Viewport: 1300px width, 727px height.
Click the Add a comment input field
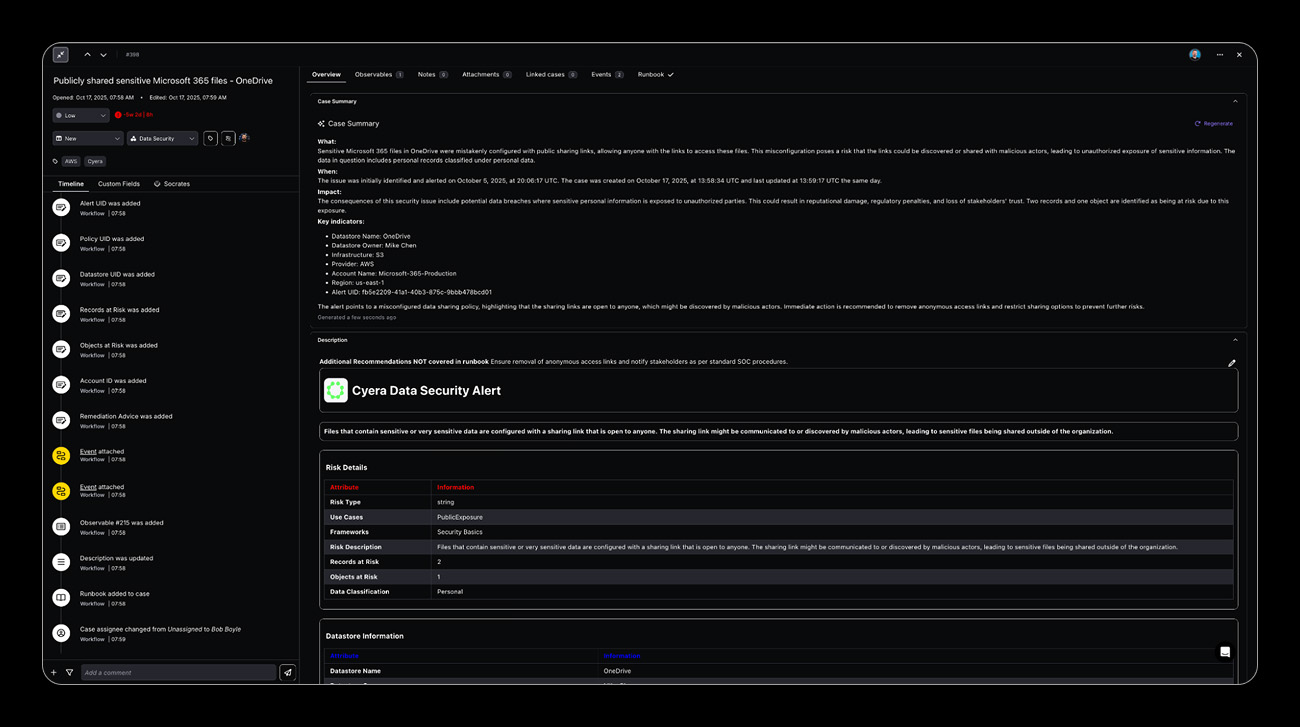click(177, 673)
